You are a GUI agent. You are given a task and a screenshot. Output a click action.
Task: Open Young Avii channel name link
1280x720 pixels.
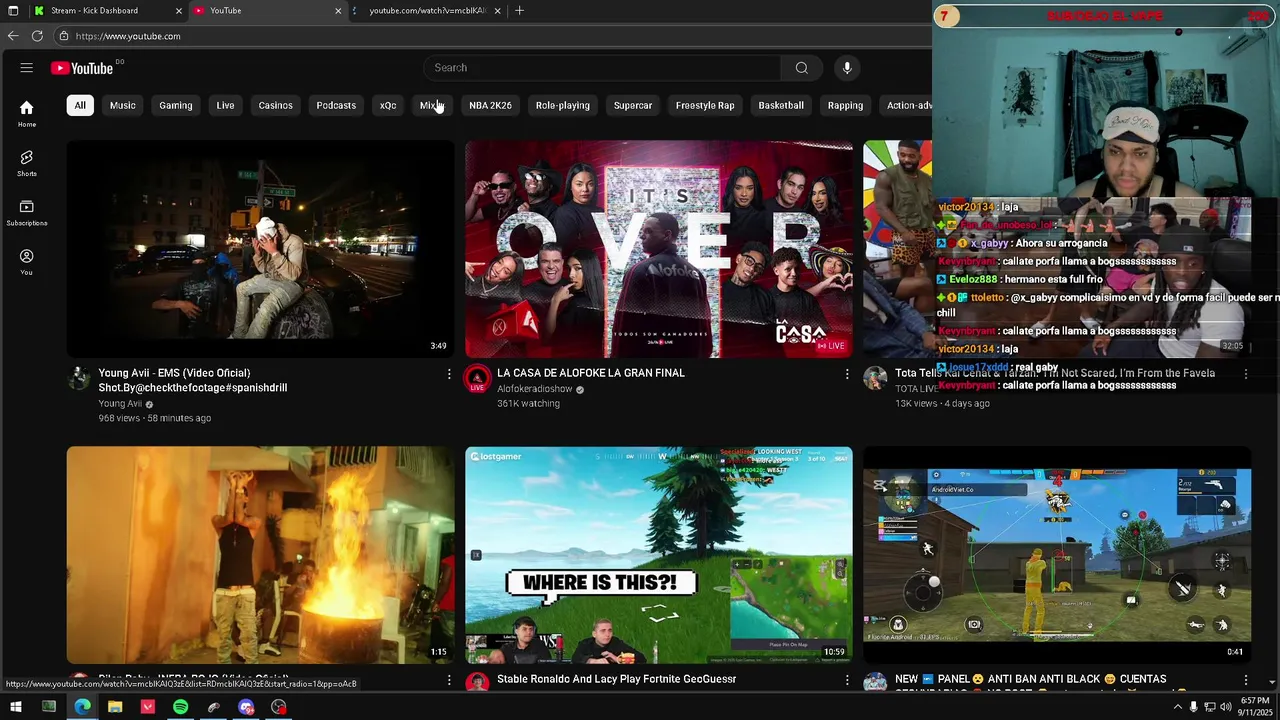(120, 404)
